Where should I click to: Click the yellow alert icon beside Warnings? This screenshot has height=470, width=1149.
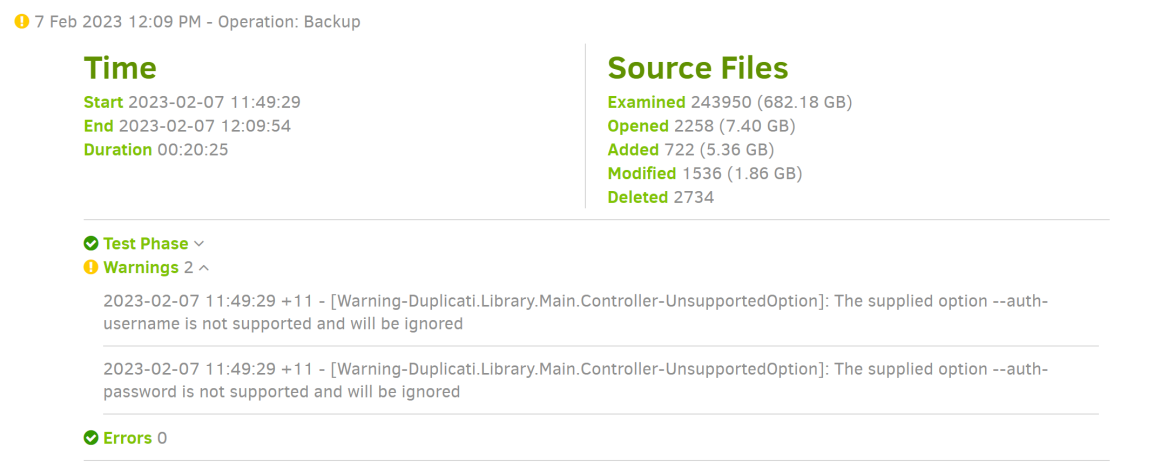91,268
